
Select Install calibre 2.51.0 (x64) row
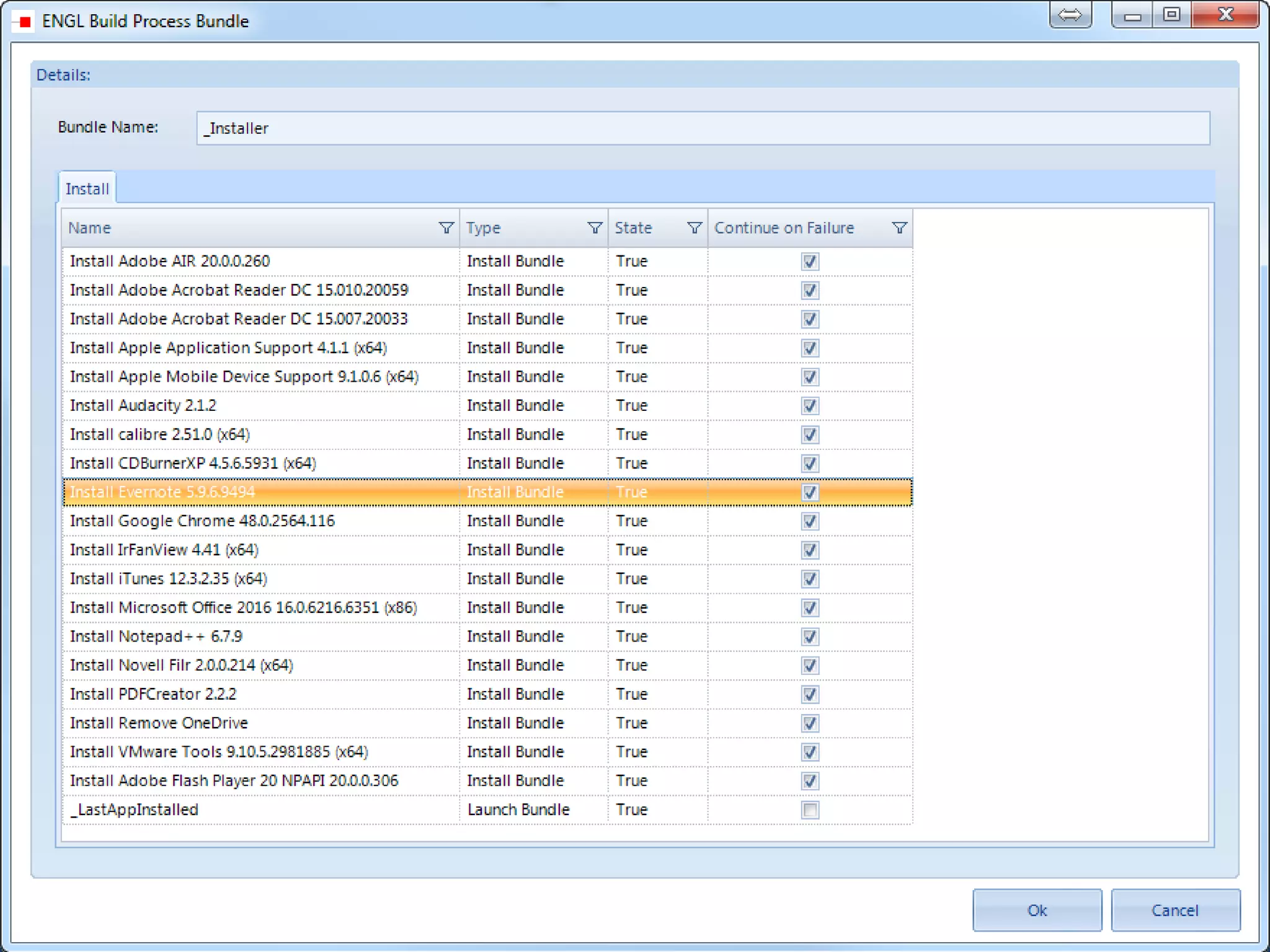tap(487, 434)
